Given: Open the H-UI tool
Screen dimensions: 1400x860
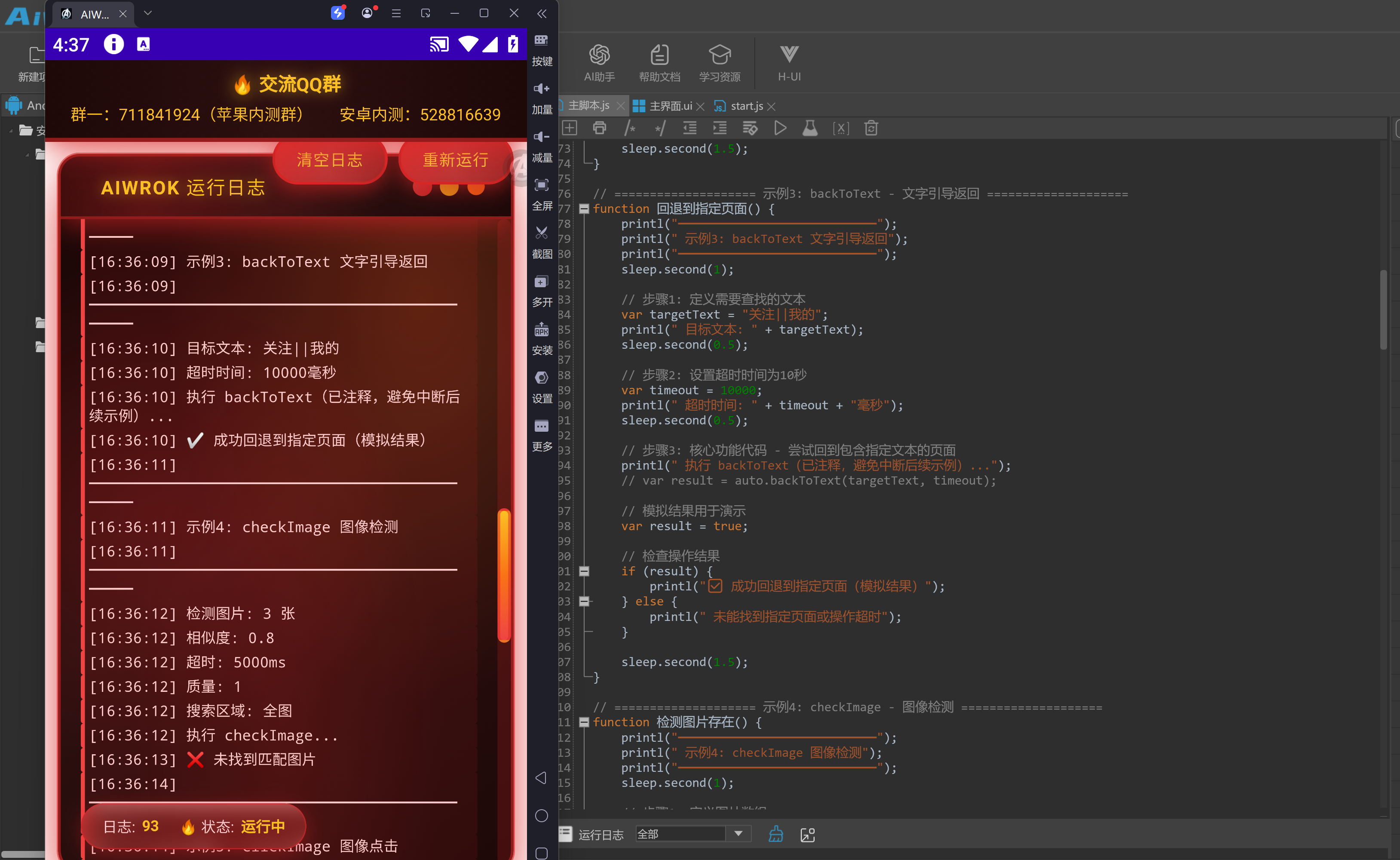Looking at the screenshot, I should click(789, 63).
